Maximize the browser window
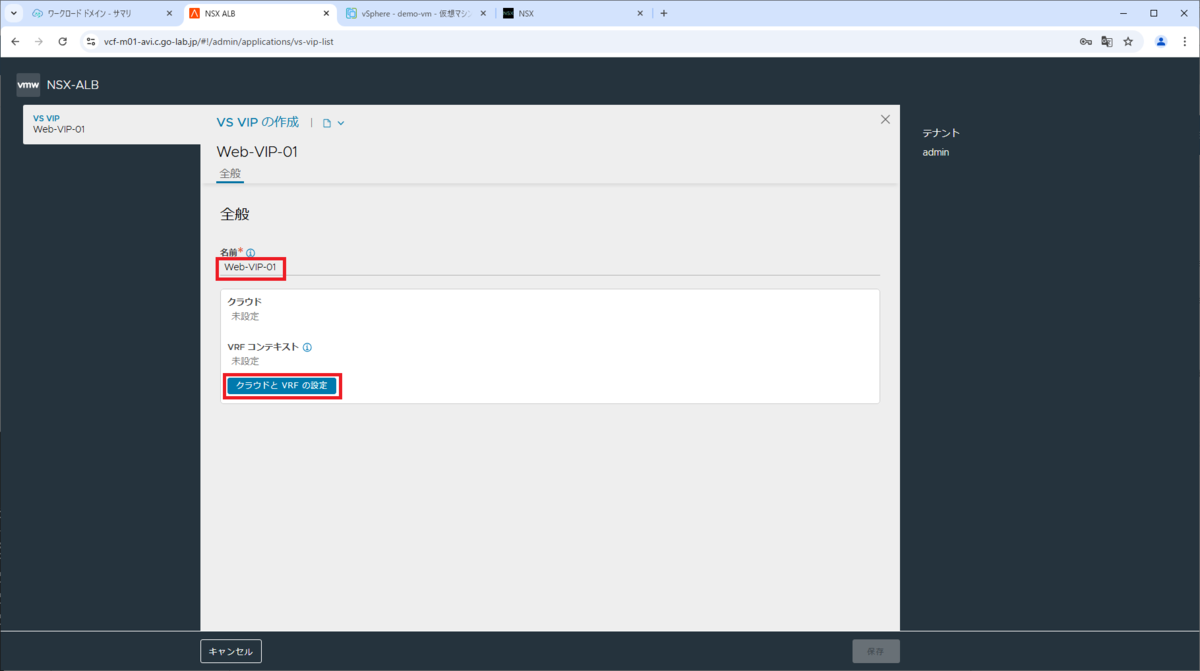 (1153, 13)
